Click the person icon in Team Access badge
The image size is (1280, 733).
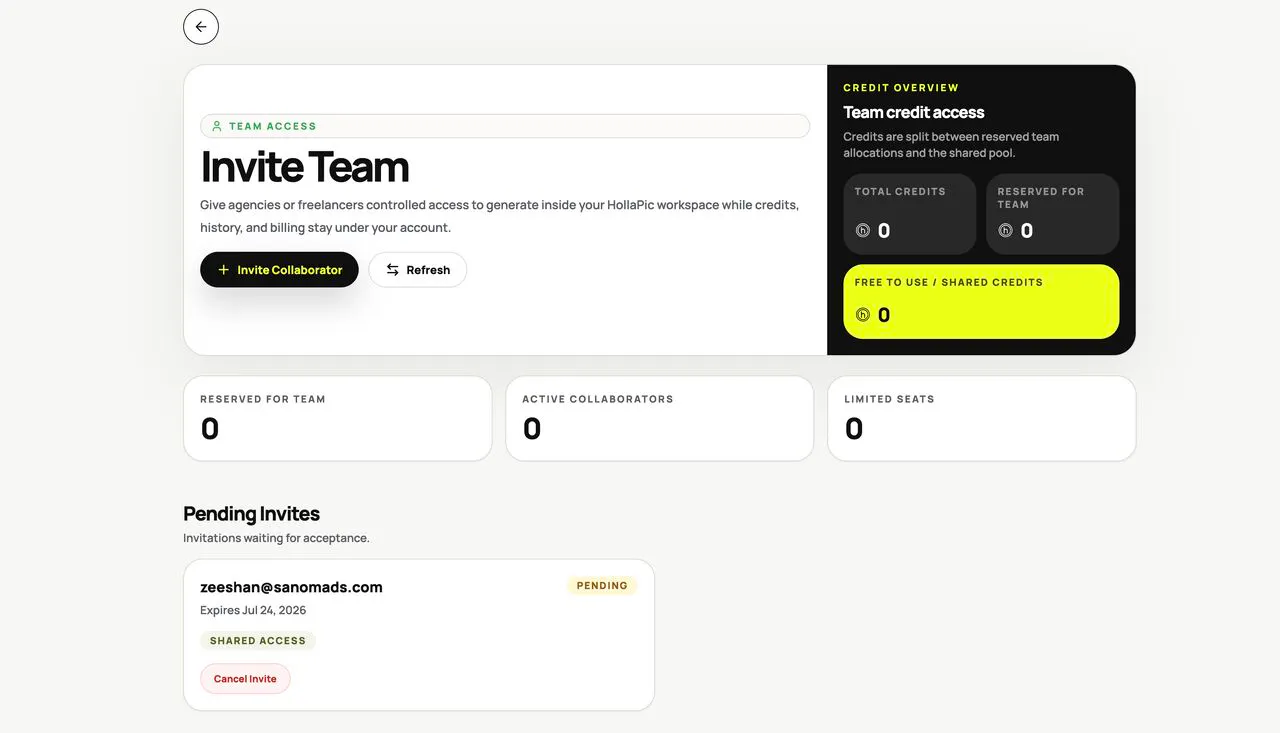click(x=217, y=126)
